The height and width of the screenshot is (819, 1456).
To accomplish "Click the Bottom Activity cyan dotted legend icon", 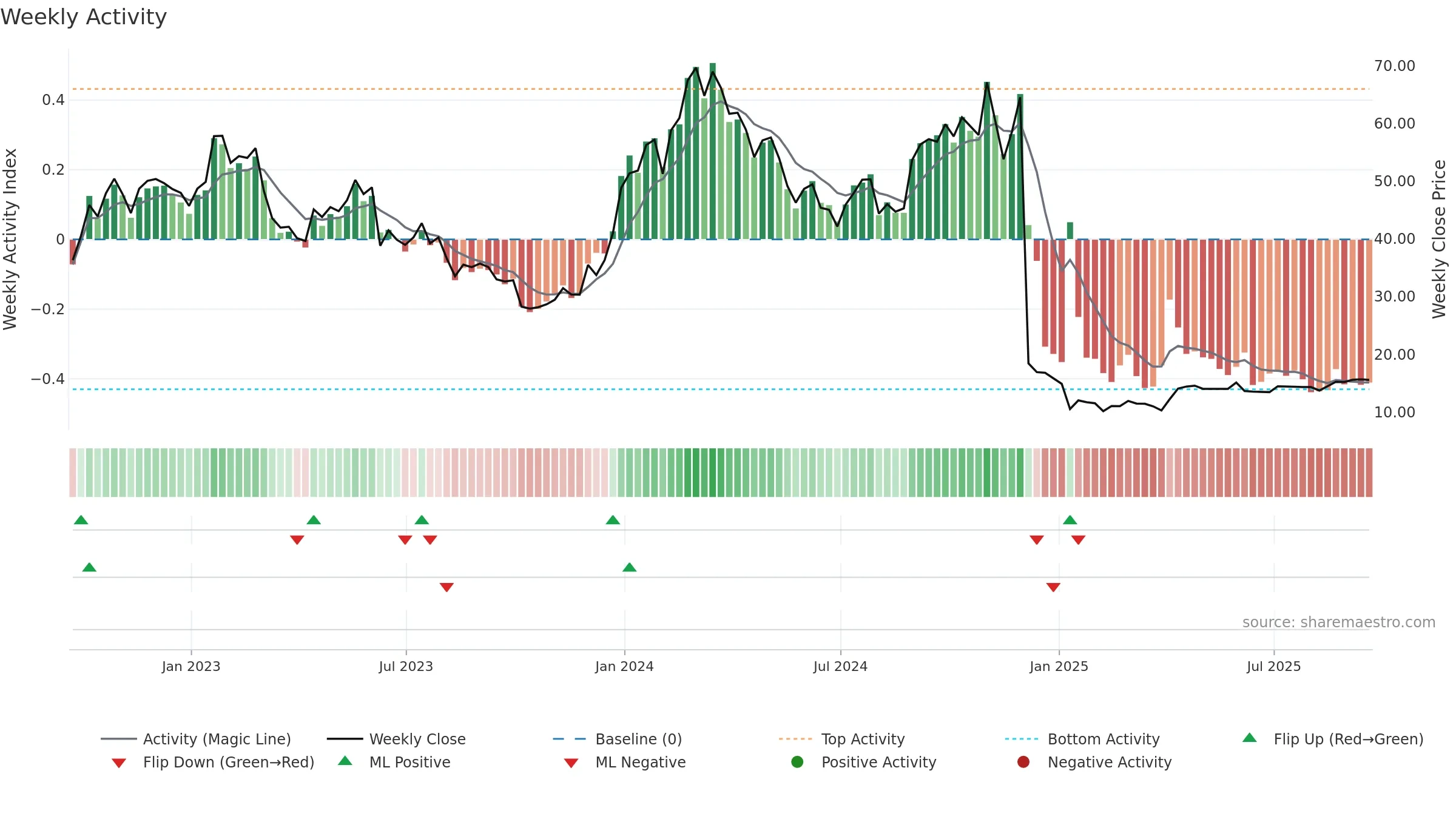I will [1022, 739].
